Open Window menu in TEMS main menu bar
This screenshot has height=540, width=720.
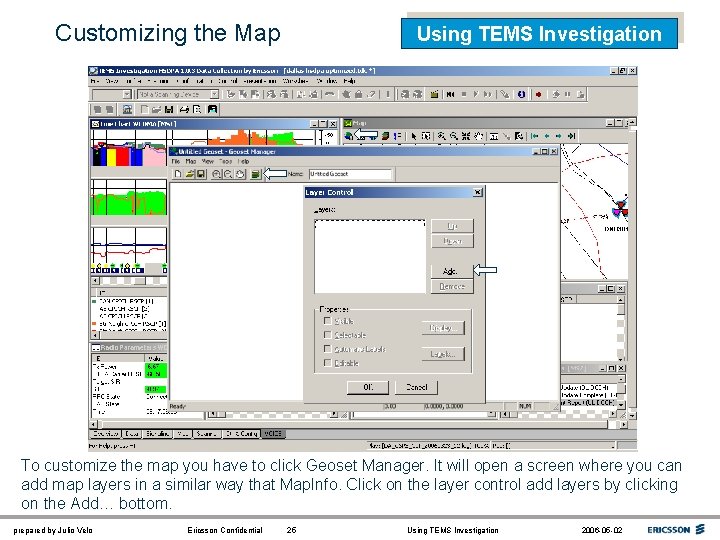click(326, 81)
